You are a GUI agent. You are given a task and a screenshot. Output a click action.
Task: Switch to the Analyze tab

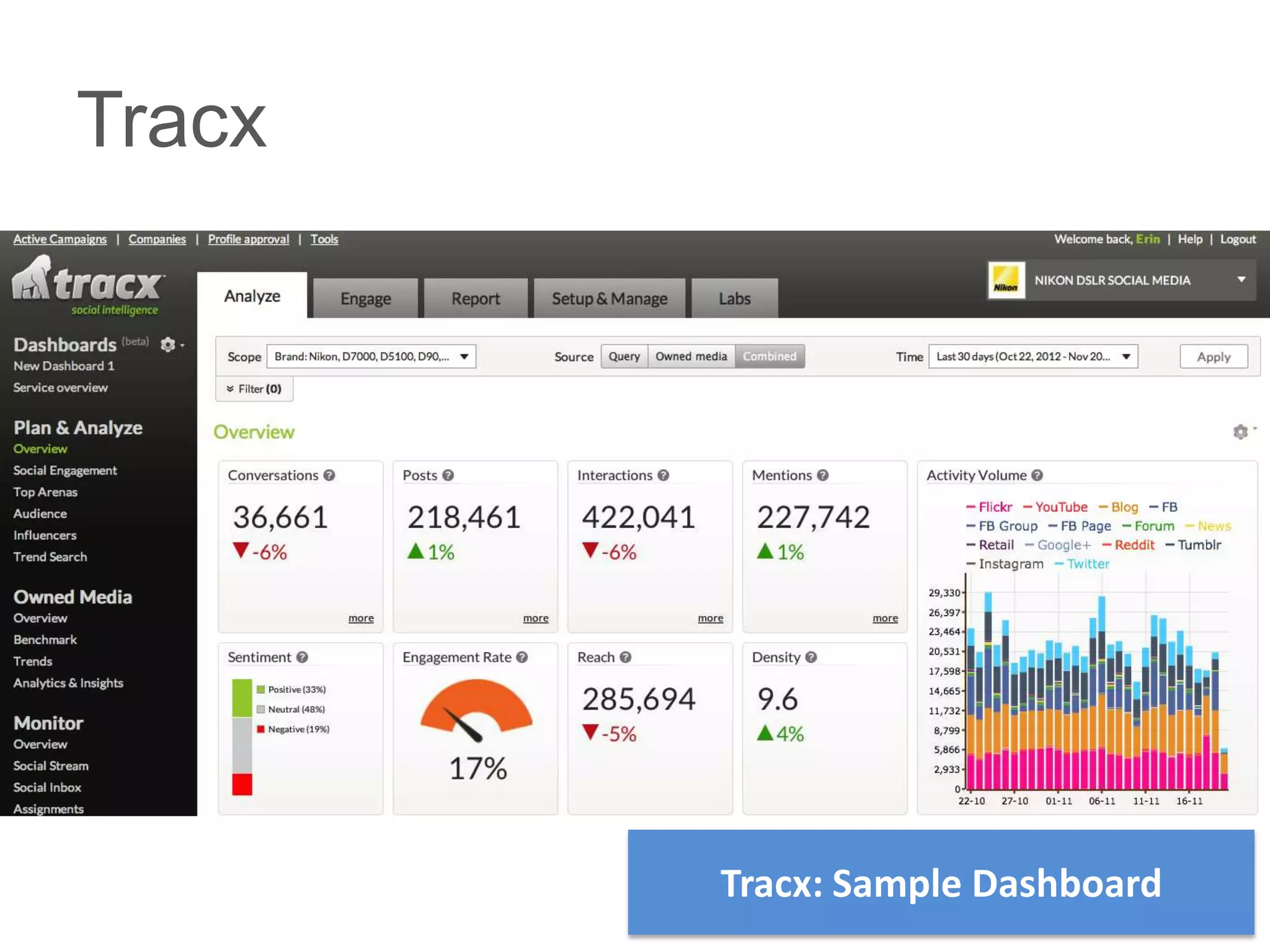[x=252, y=296]
